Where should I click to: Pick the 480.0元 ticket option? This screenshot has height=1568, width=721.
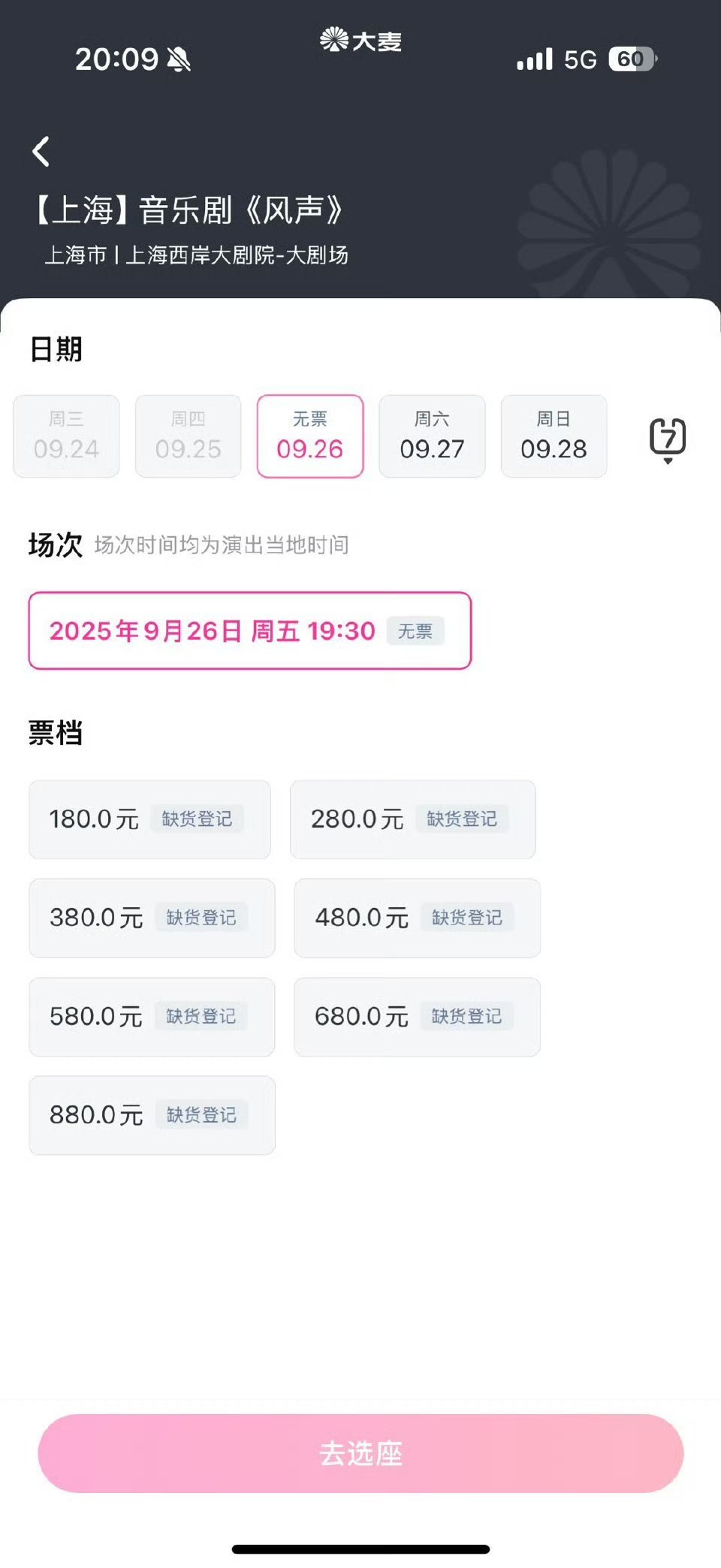point(418,918)
